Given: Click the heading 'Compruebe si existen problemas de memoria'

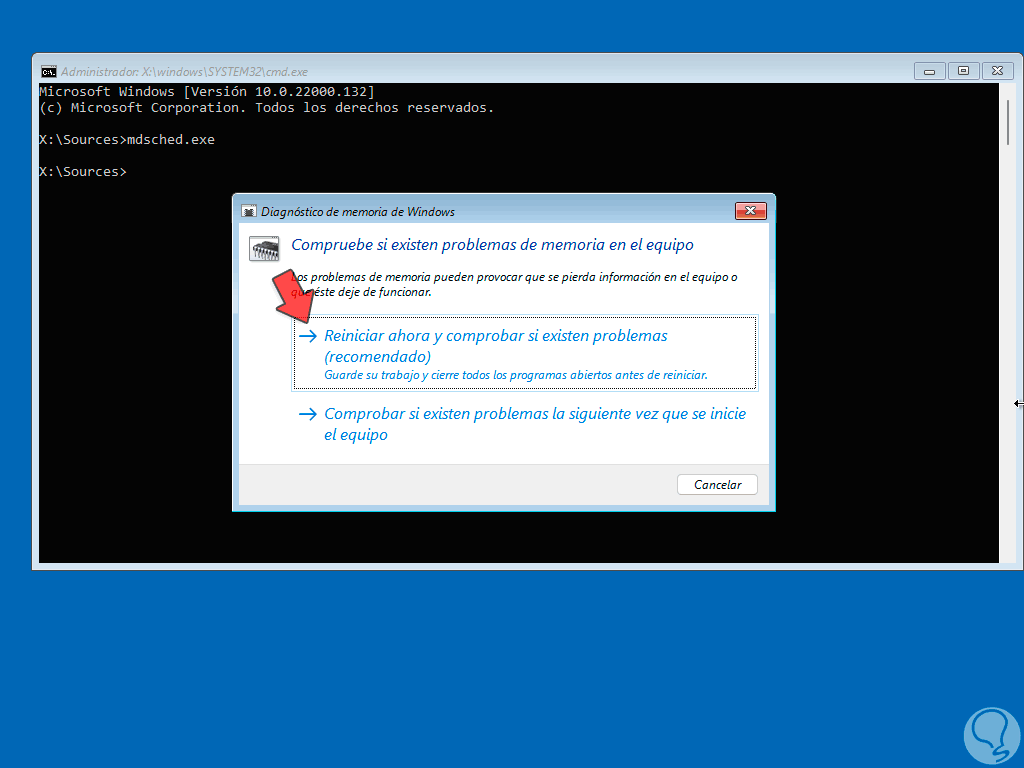Looking at the screenshot, I should coord(492,245).
